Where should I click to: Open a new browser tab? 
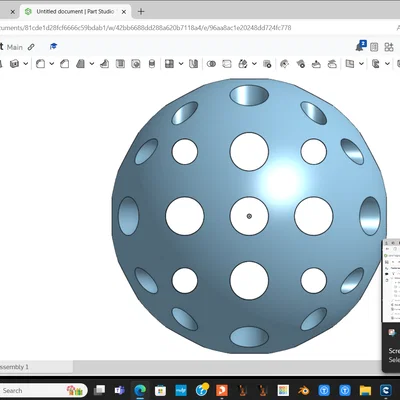(141, 12)
